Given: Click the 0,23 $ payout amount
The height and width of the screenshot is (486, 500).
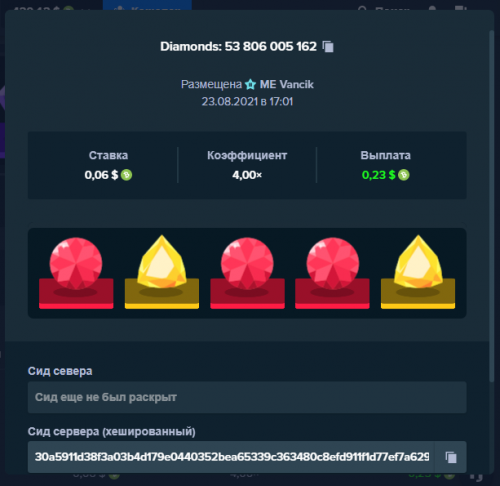Looking at the screenshot, I should coord(379,175).
